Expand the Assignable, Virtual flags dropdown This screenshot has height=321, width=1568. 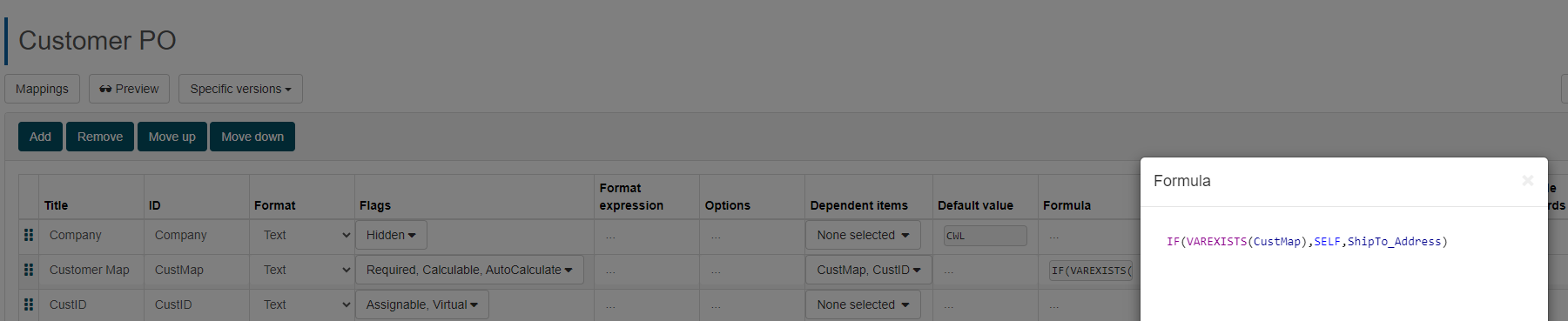(422, 304)
